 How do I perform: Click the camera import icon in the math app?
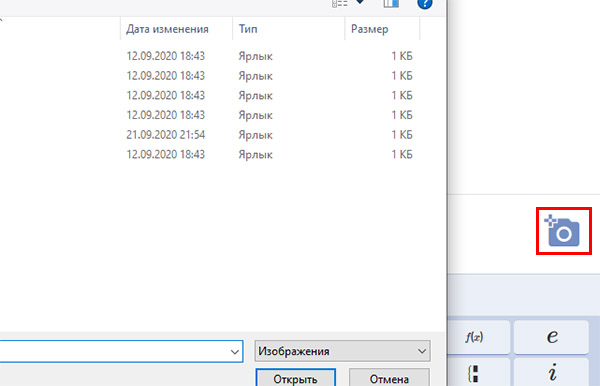pyautogui.click(x=563, y=231)
